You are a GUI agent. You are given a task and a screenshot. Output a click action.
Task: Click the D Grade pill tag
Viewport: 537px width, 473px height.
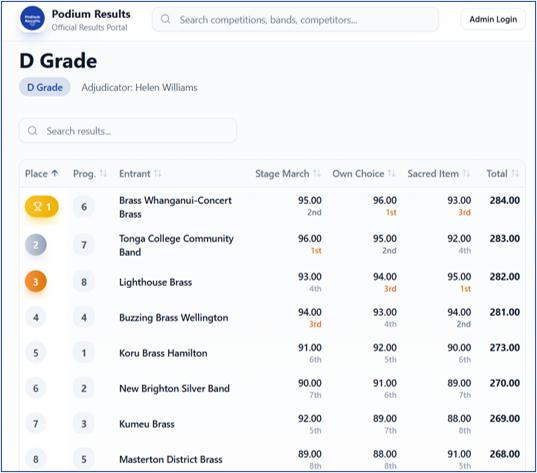(45, 87)
